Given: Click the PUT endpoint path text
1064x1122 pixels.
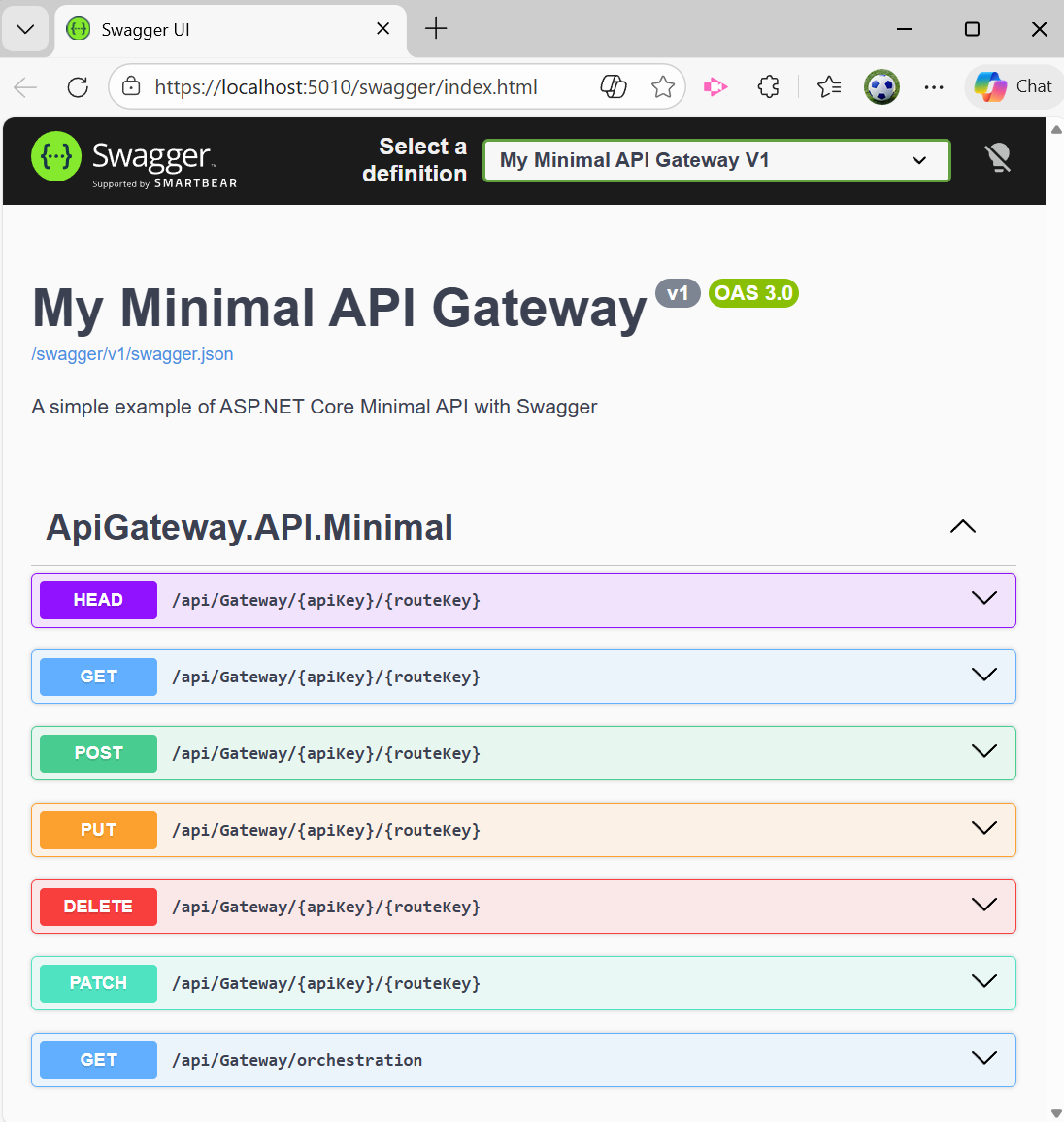Looking at the screenshot, I should [x=326, y=830].
